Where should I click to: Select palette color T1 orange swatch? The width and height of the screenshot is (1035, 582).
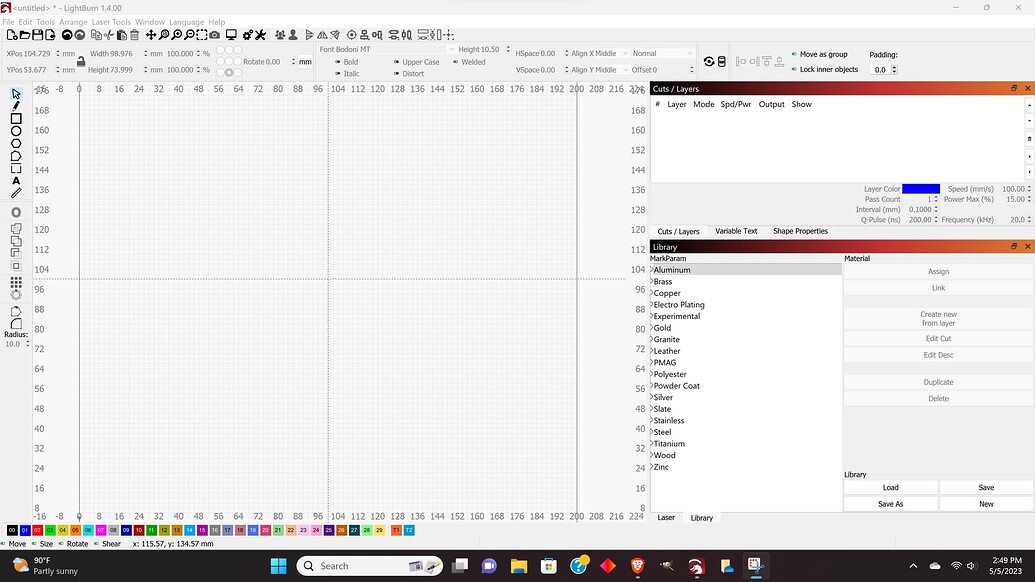tap(396, 530)
